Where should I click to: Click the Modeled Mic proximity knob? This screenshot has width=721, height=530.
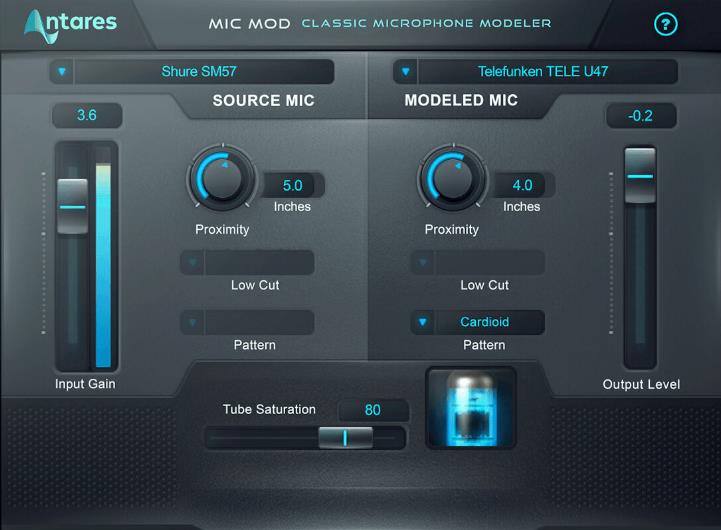(452, 177)
